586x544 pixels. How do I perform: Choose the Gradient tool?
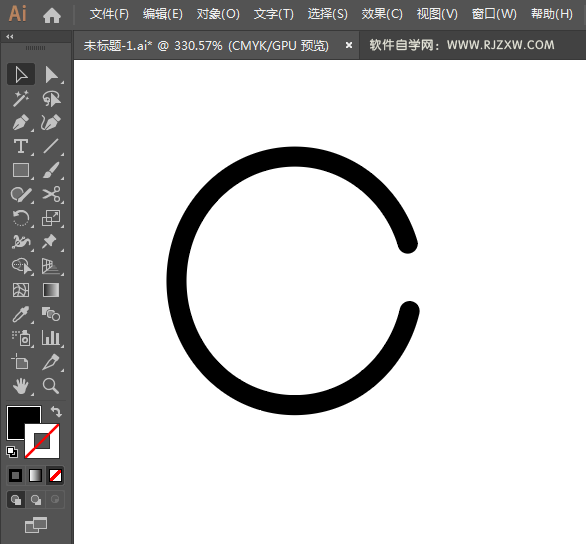click(51, 290)
